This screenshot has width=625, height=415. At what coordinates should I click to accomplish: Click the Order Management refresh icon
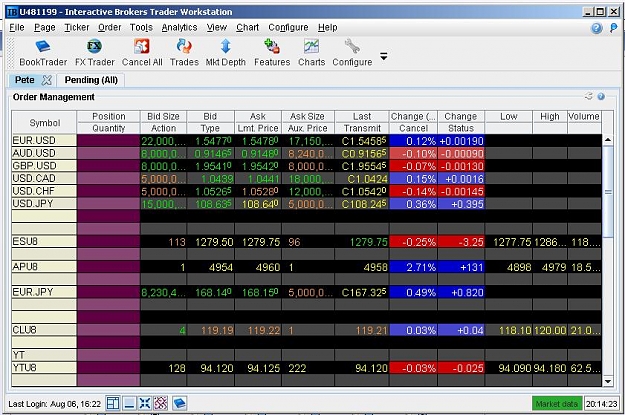pos(589,96)
